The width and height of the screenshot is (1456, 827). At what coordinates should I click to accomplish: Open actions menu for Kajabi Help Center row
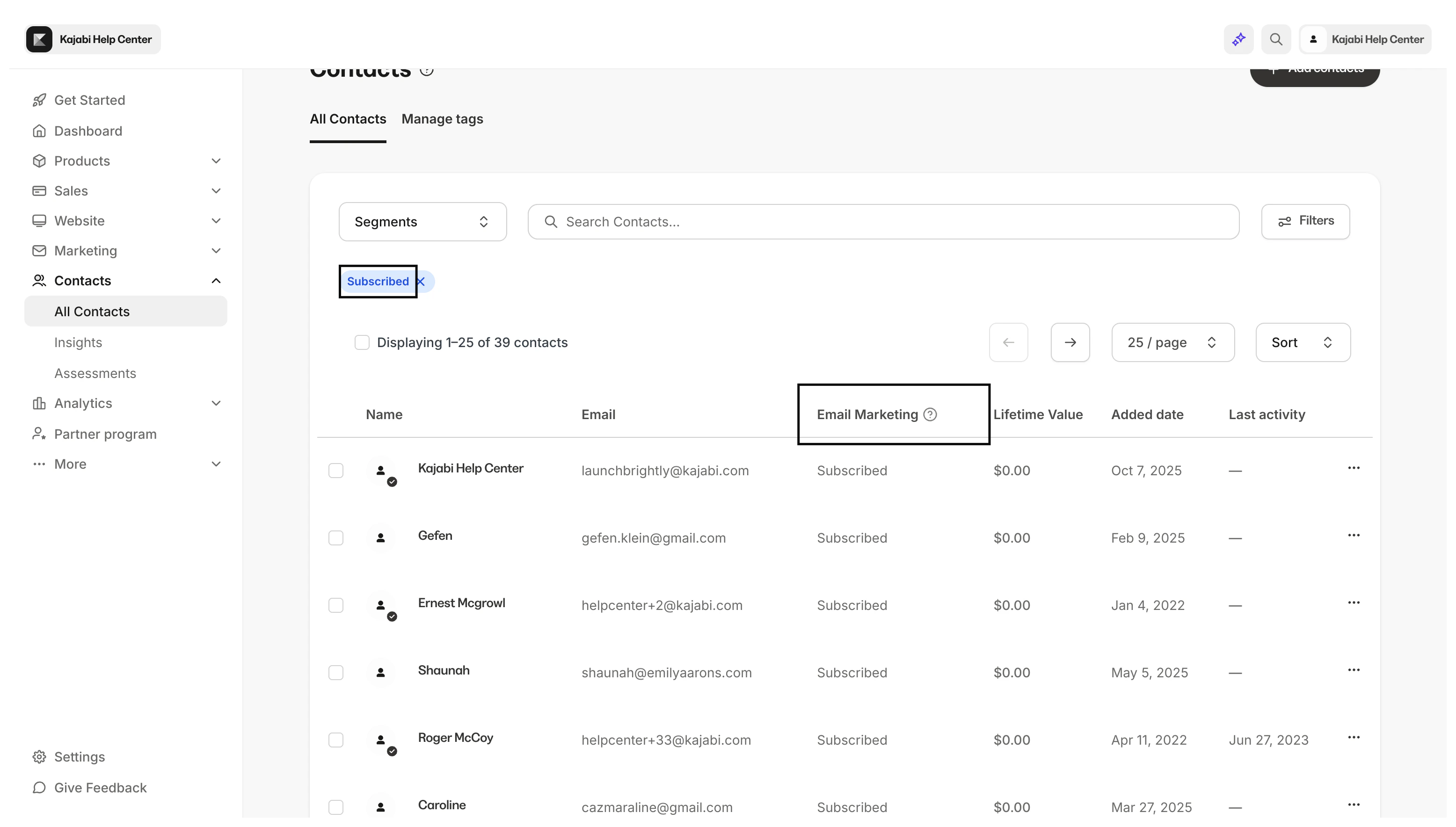pos(1353,468)
